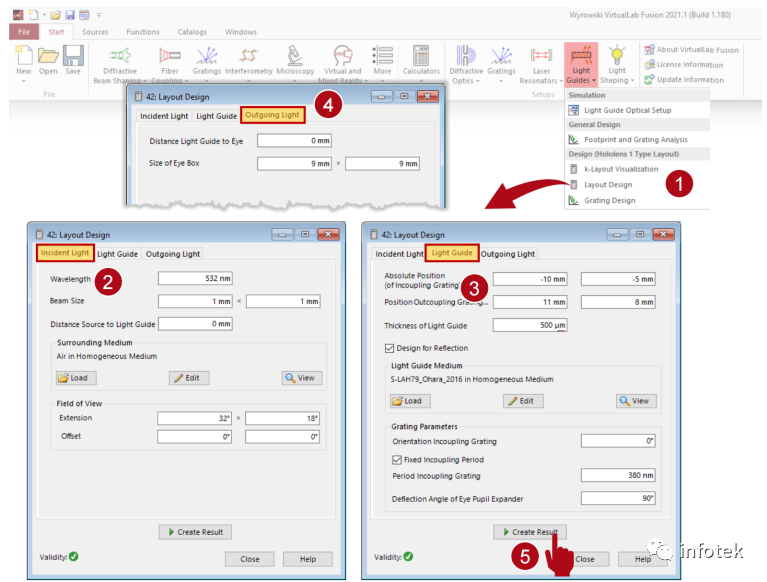Image resolution: width=767 pixels, height=582 pixels.
Task: Click the Field of View Extension 32° field
Action: [194, 418]
